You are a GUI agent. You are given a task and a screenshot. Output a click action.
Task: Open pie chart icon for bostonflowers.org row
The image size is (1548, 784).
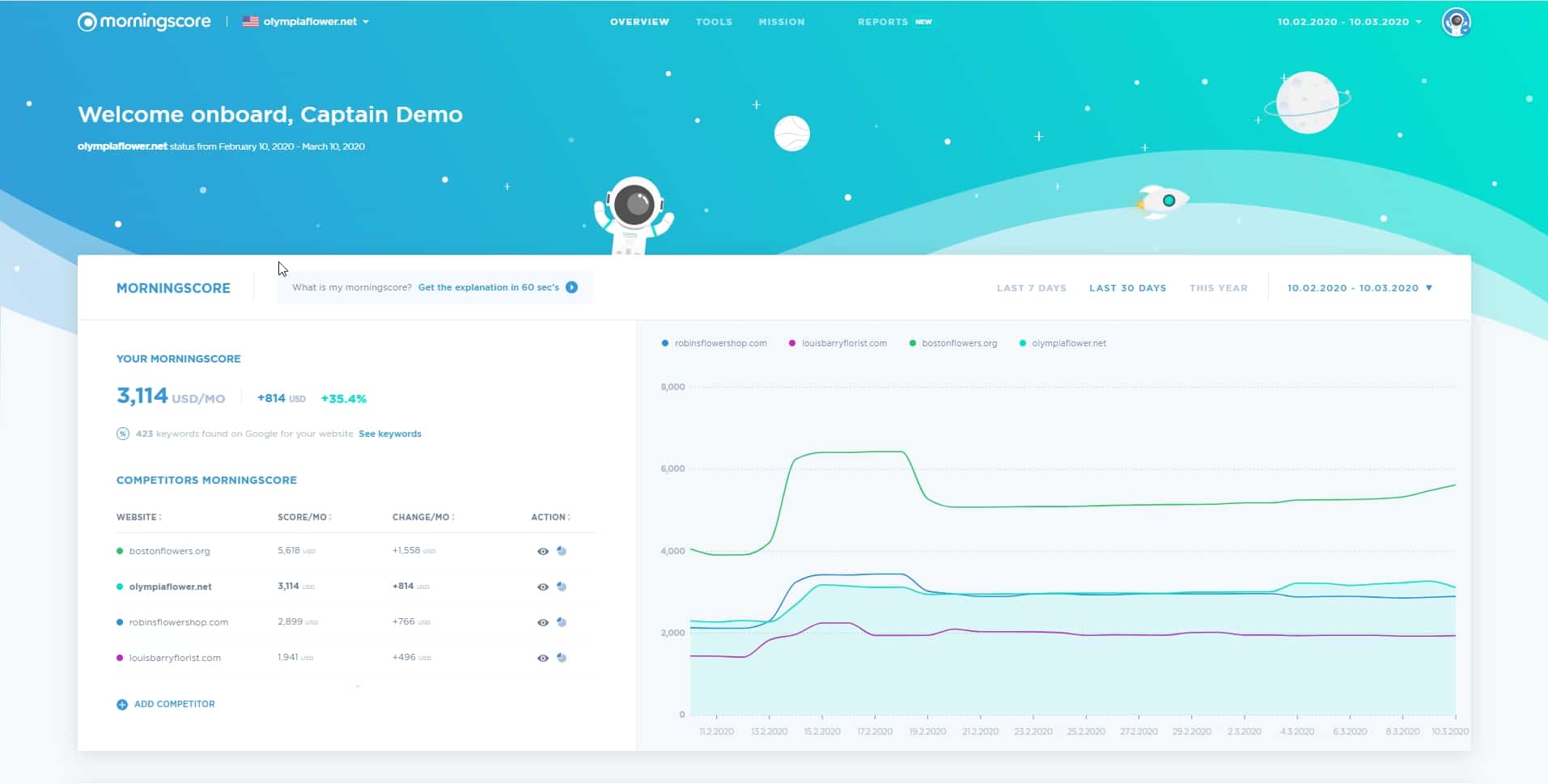pyautogui.click(x=562, y=551)
